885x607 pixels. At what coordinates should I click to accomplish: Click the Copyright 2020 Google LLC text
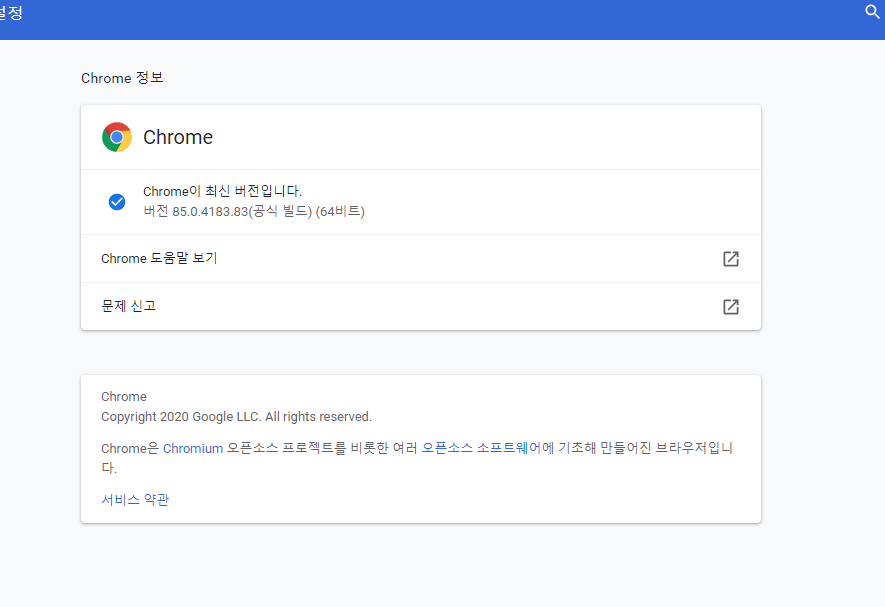click(x=236, y=417)
